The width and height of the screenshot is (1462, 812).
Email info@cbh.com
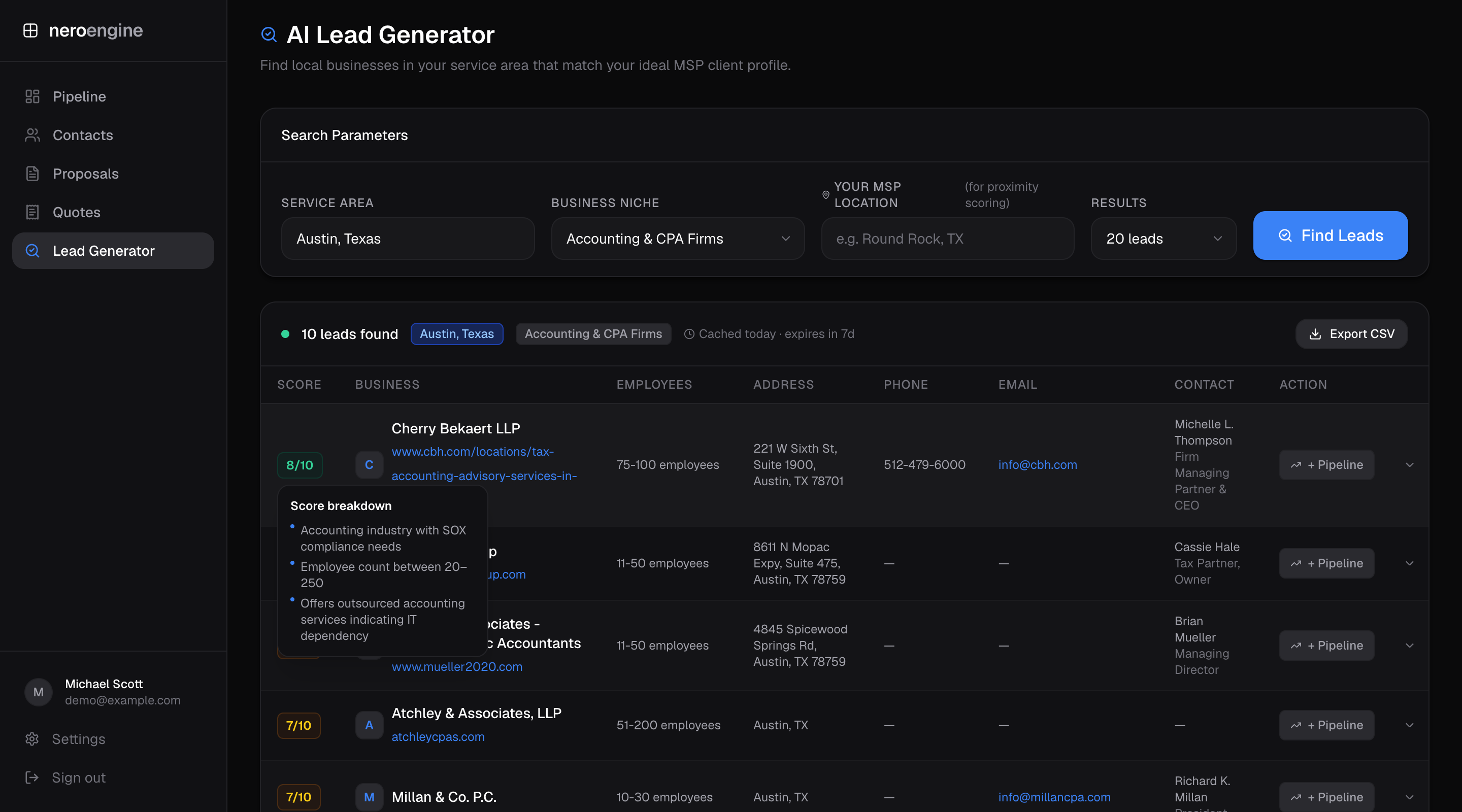pos(1038,465)
